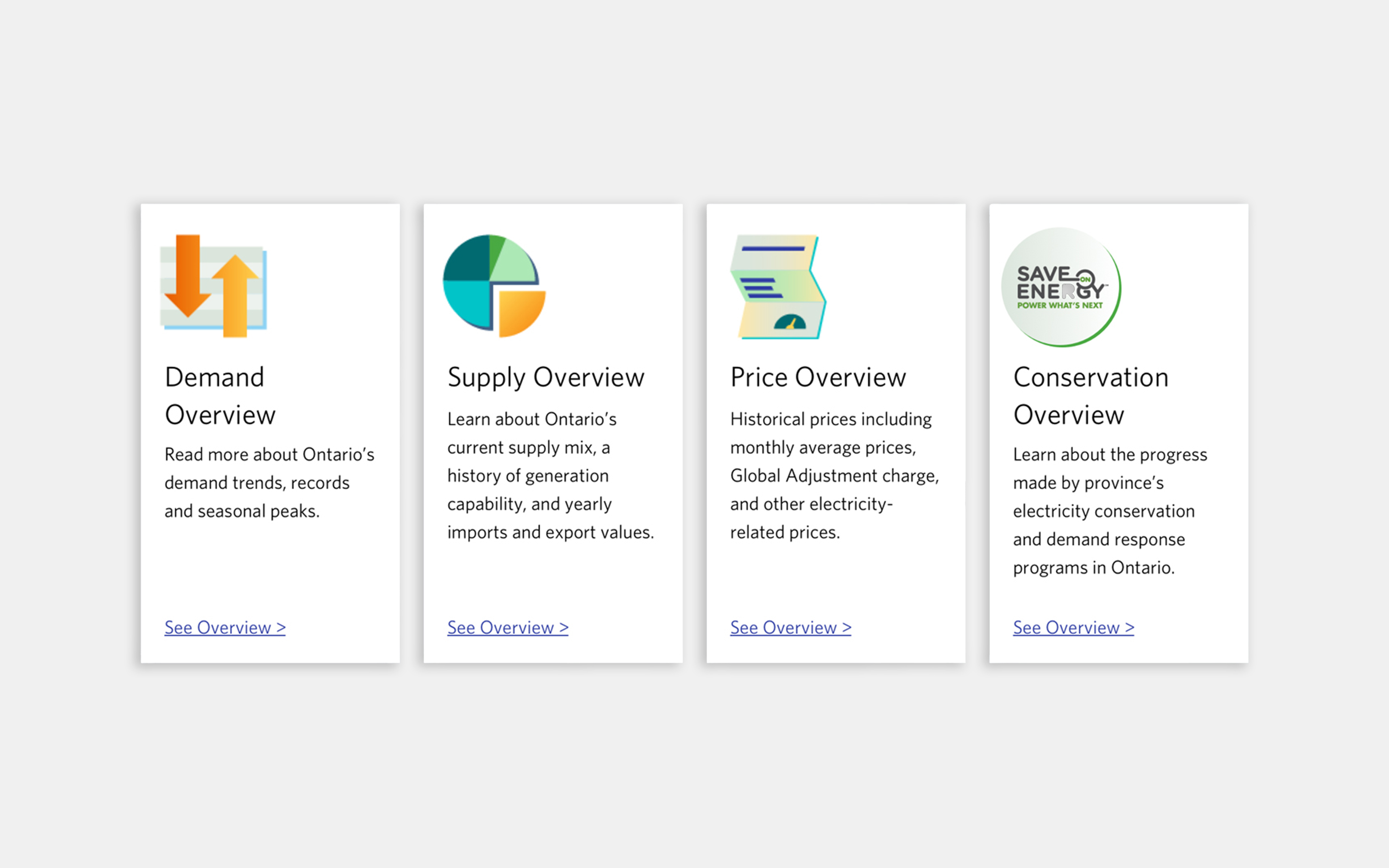Click the Save on Energy logo
This screenshot has width=1389, height=868.
pos(1061,287)
